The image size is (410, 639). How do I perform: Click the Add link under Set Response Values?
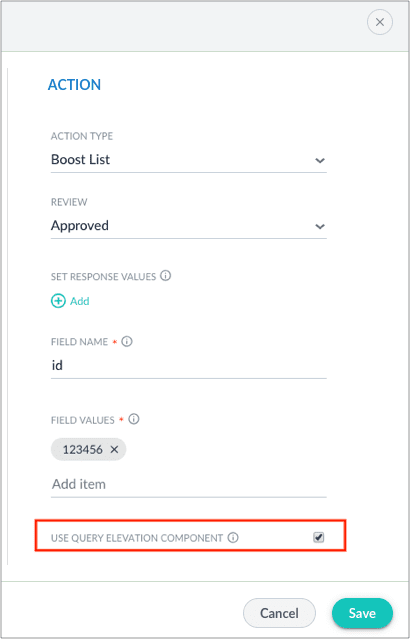click(79, 301)
